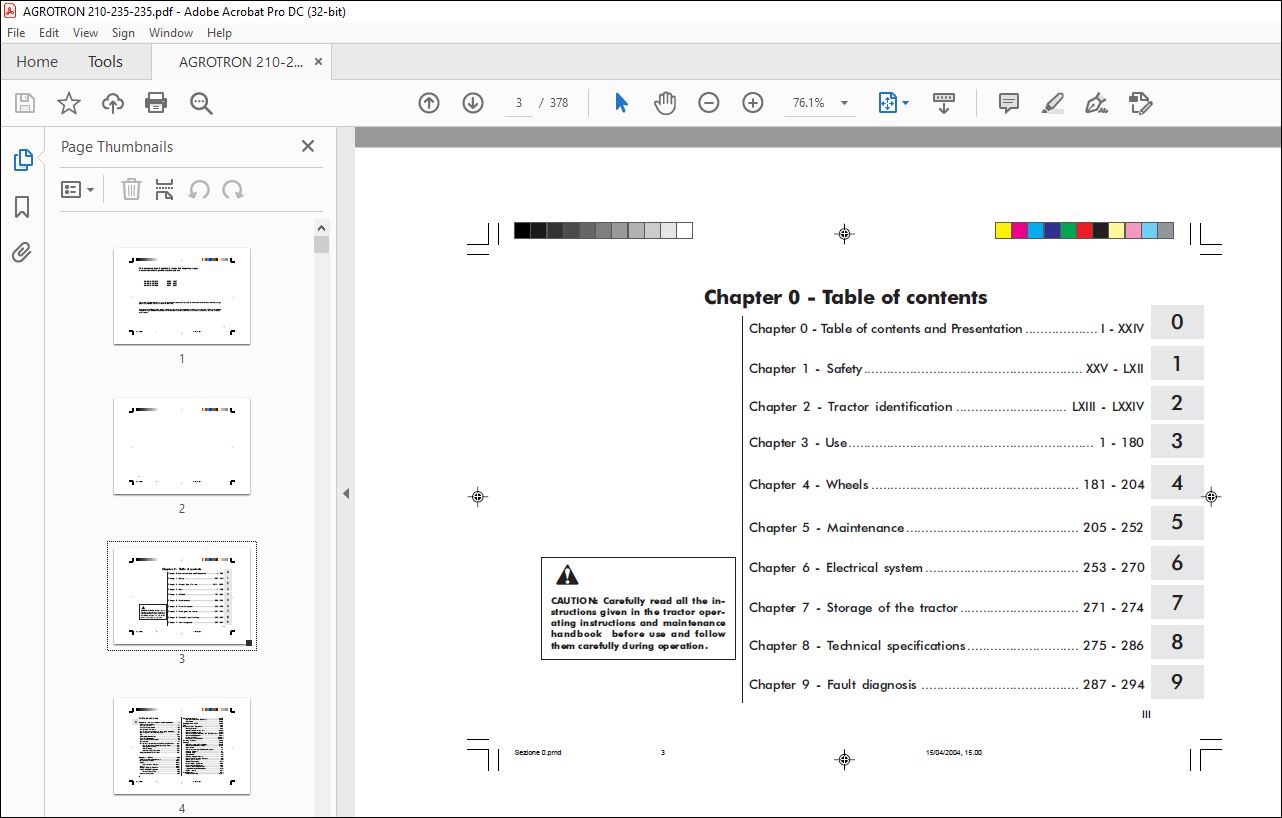Switch to the Home tab
This screenshot has width=1282, height=818.
coord(37,62)
